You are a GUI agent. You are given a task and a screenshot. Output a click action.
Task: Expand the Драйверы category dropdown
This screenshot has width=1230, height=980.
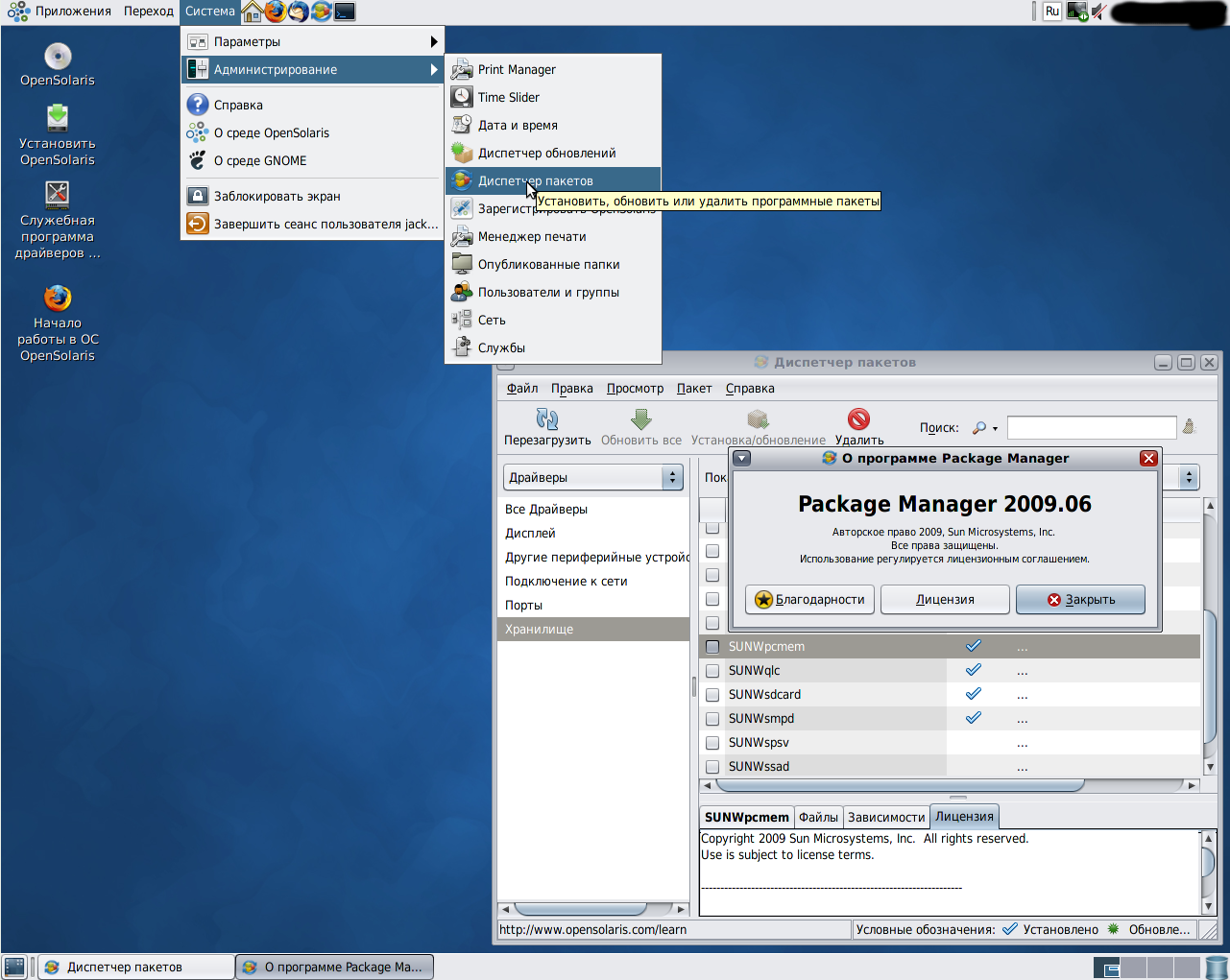672,477
